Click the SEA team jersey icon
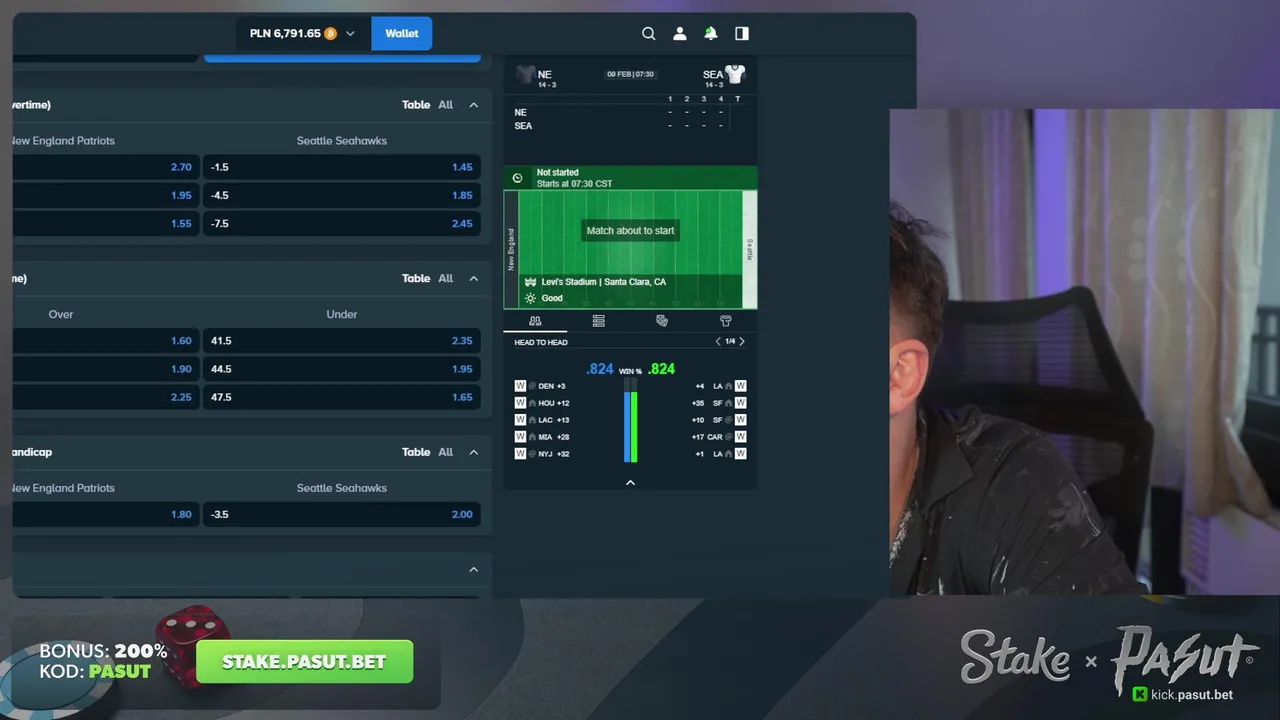Viewport: 1280px width, 720px height. [736, 74]
